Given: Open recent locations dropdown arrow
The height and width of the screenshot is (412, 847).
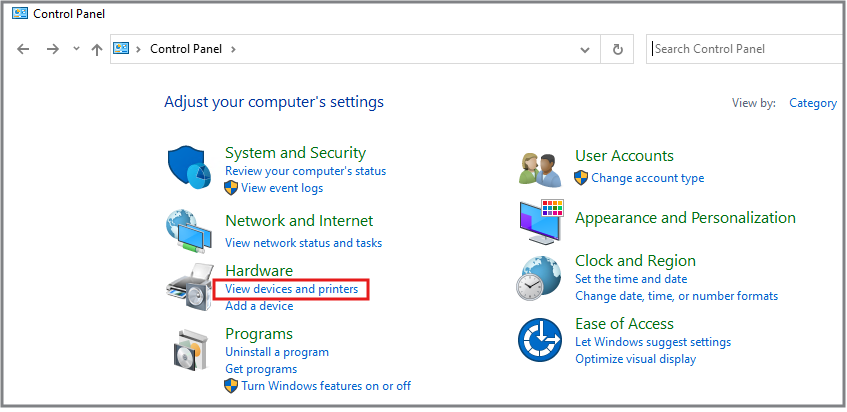Looking at the screenshot, I should 76,49.
